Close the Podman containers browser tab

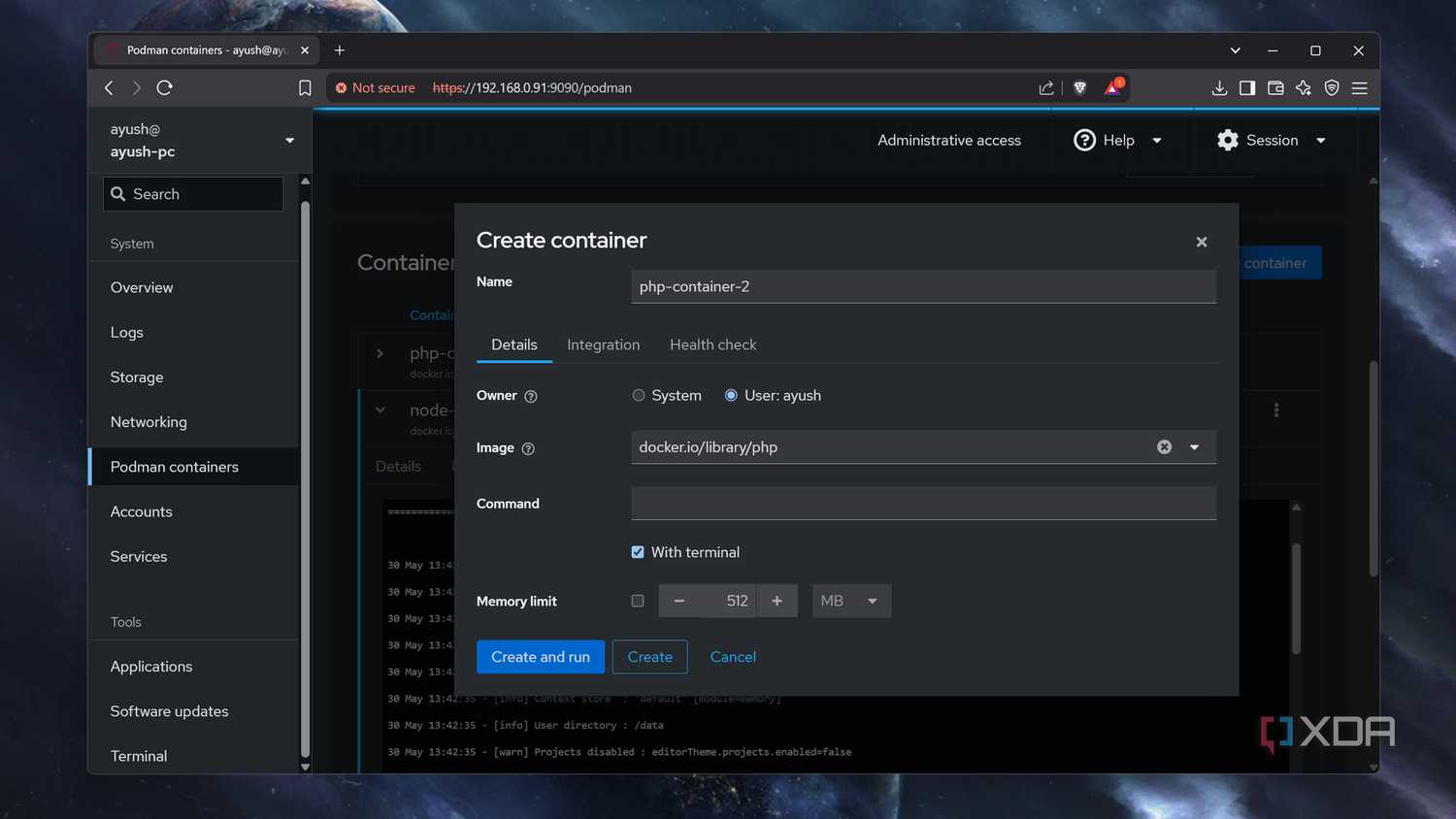pyautogui.click(x=305, y=50)
